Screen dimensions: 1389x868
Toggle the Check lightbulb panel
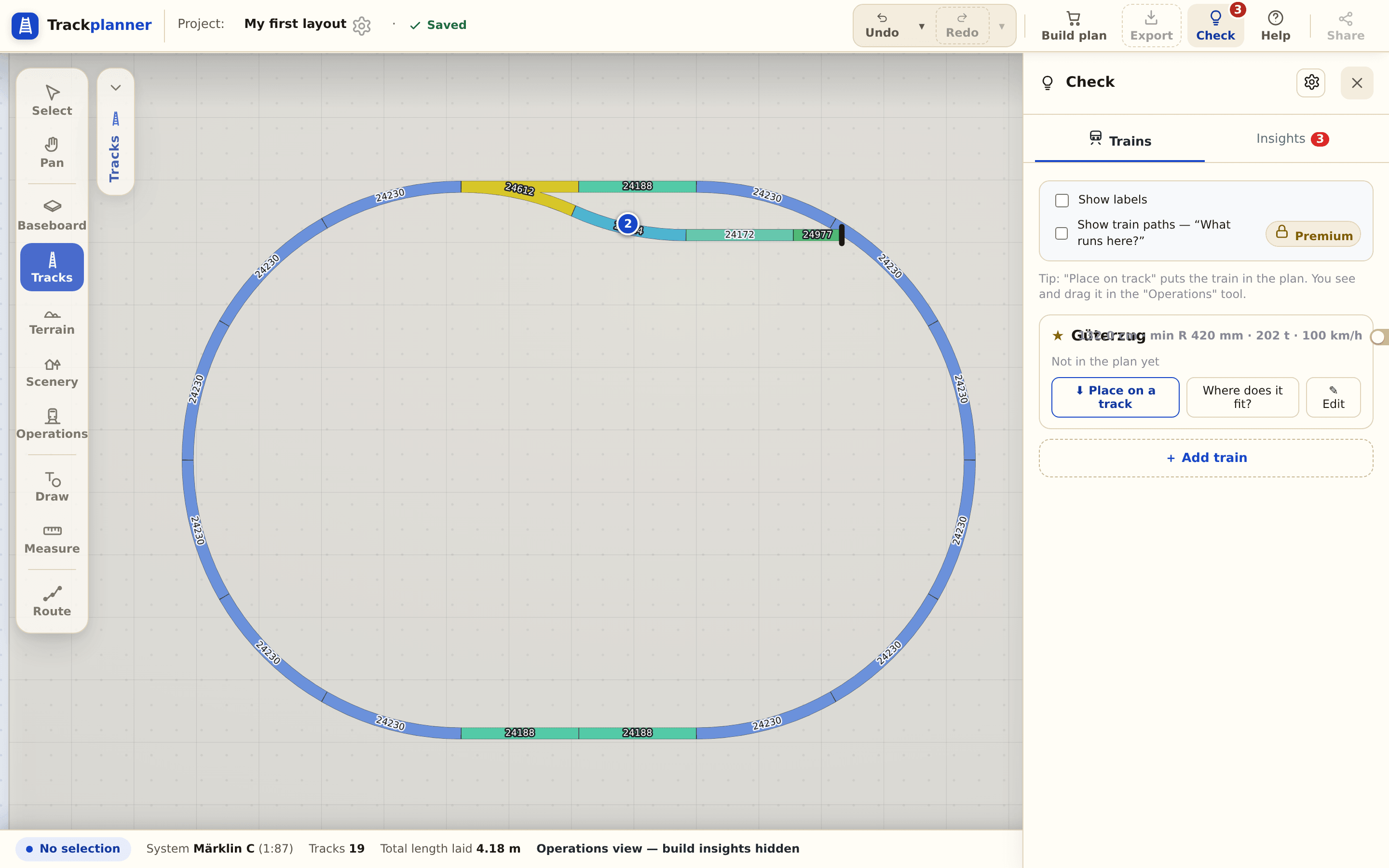point(1215,25)
